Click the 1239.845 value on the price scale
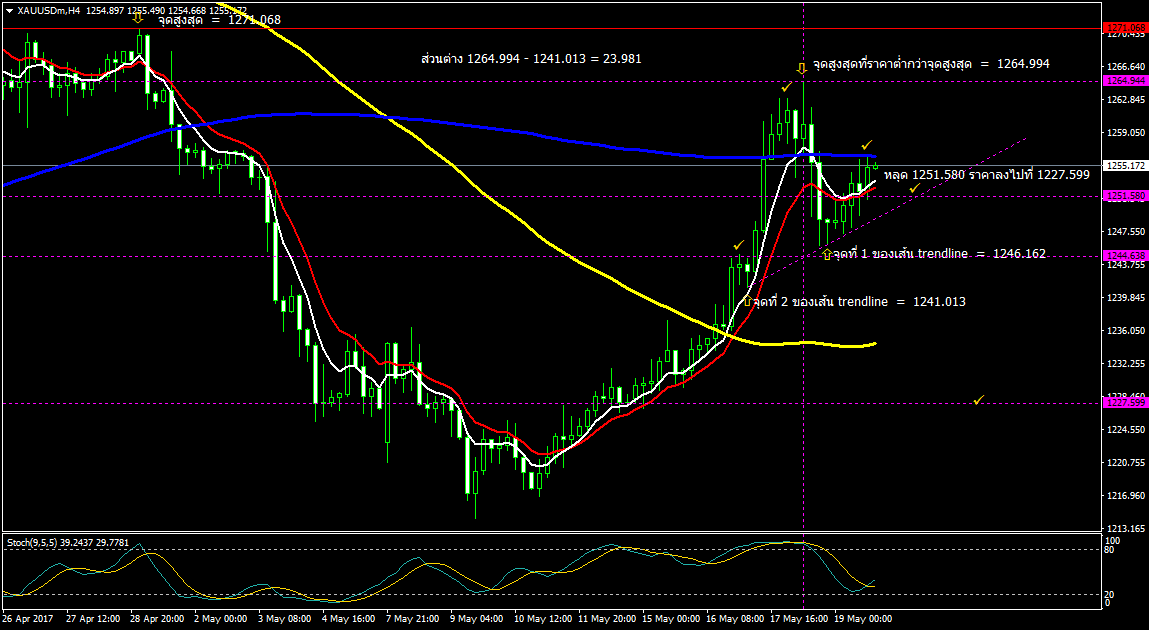The width and height of the screenshot is (1149, 630). pos(1126,297)
